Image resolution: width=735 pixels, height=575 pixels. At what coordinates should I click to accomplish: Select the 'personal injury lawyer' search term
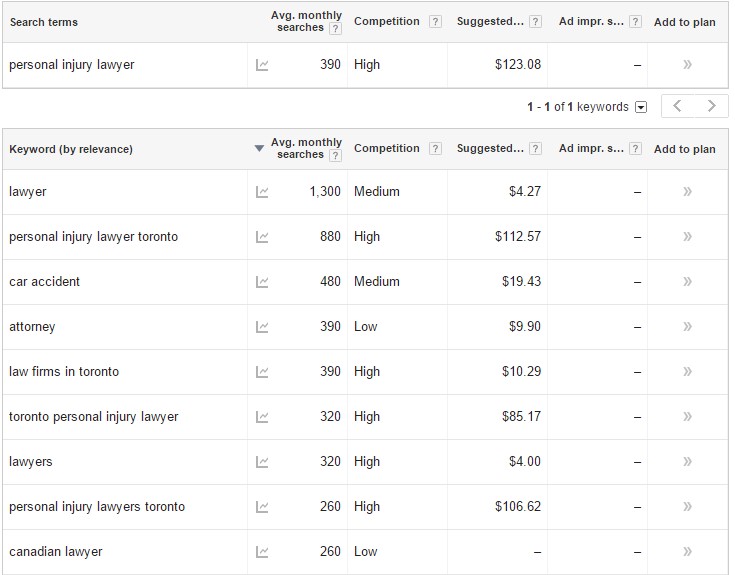click(72, 65)
